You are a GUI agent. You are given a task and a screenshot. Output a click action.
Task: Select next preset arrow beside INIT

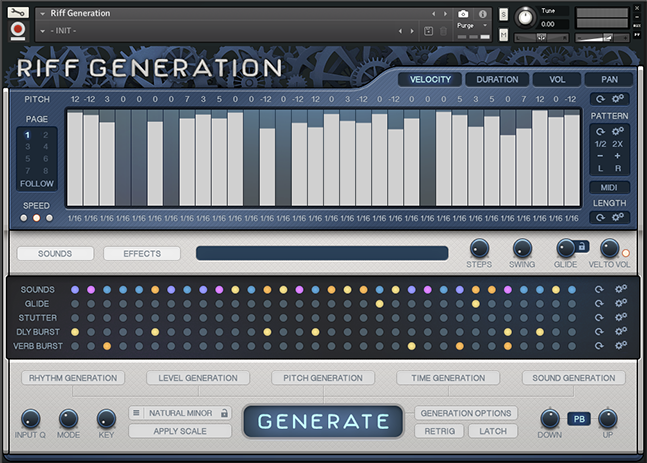coord(412,31)
